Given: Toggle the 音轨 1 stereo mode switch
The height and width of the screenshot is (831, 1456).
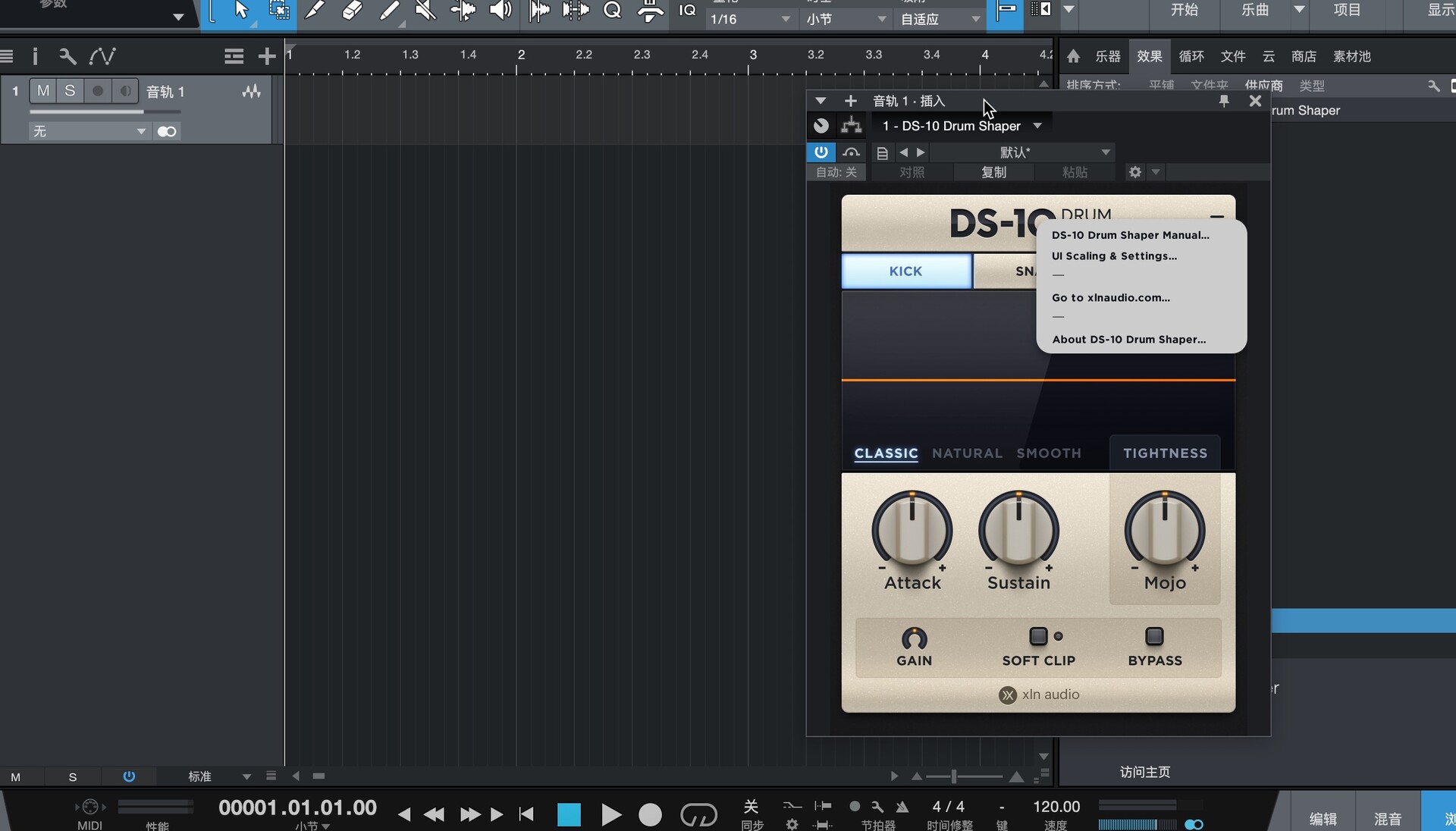Looking at the screenshot, I should click(x=167, y=132).
